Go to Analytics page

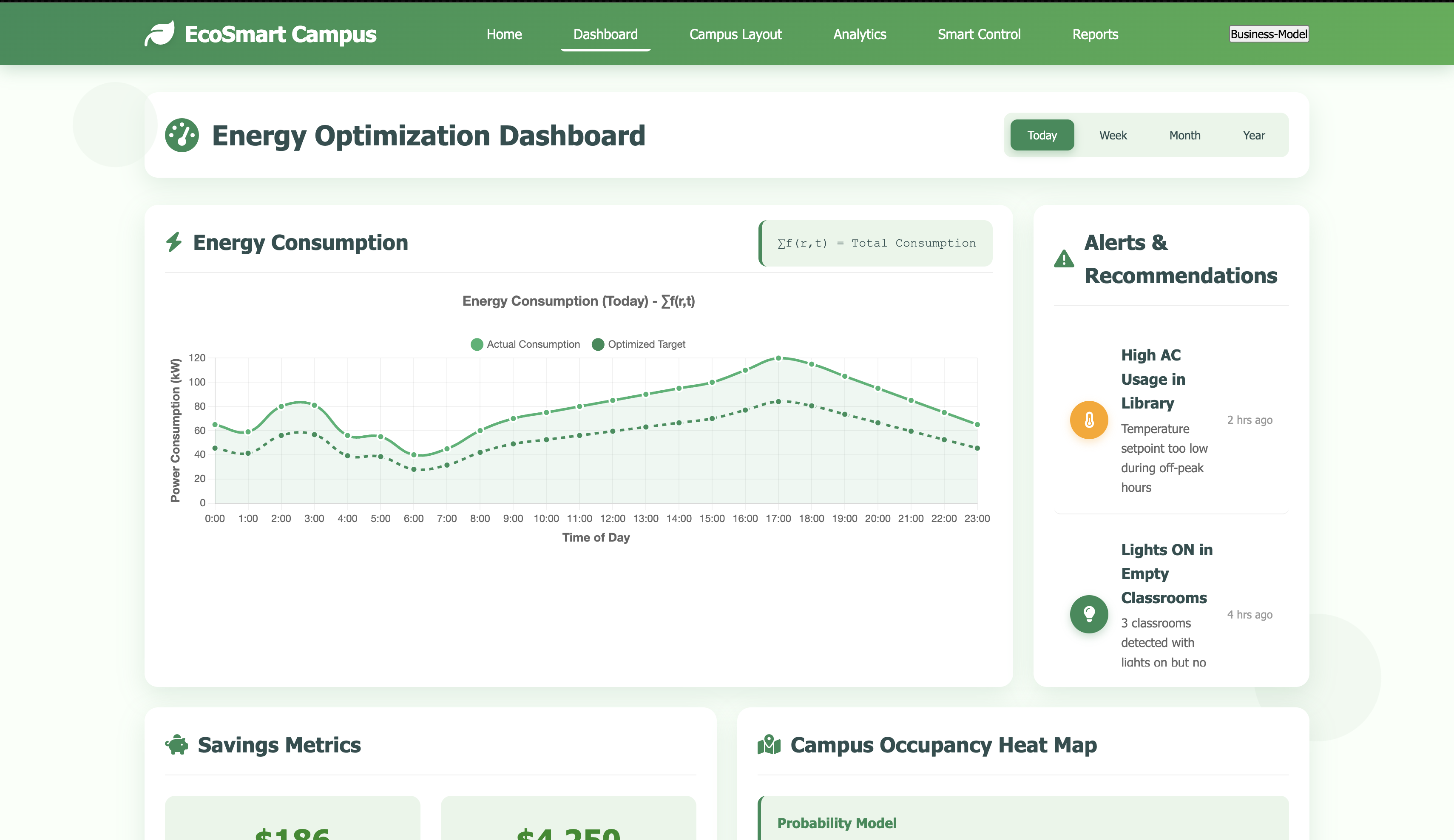pyautogui.click(x=859, y=34)
